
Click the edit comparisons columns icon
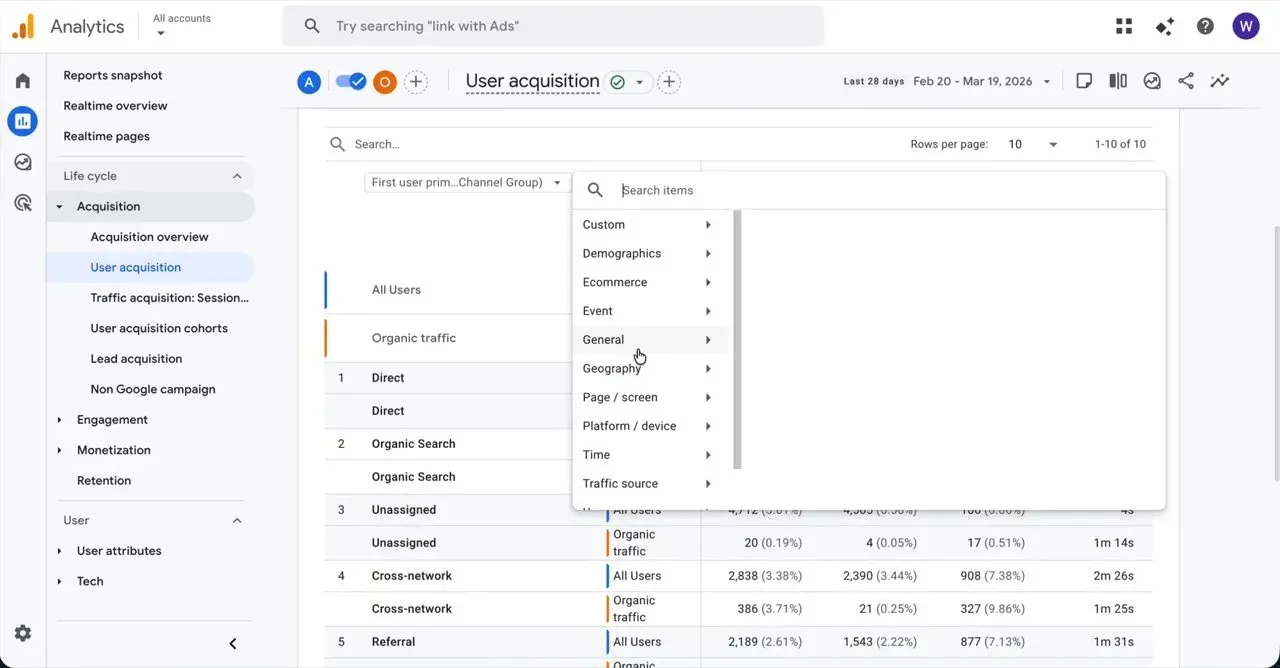click(x=1118, y=81)
